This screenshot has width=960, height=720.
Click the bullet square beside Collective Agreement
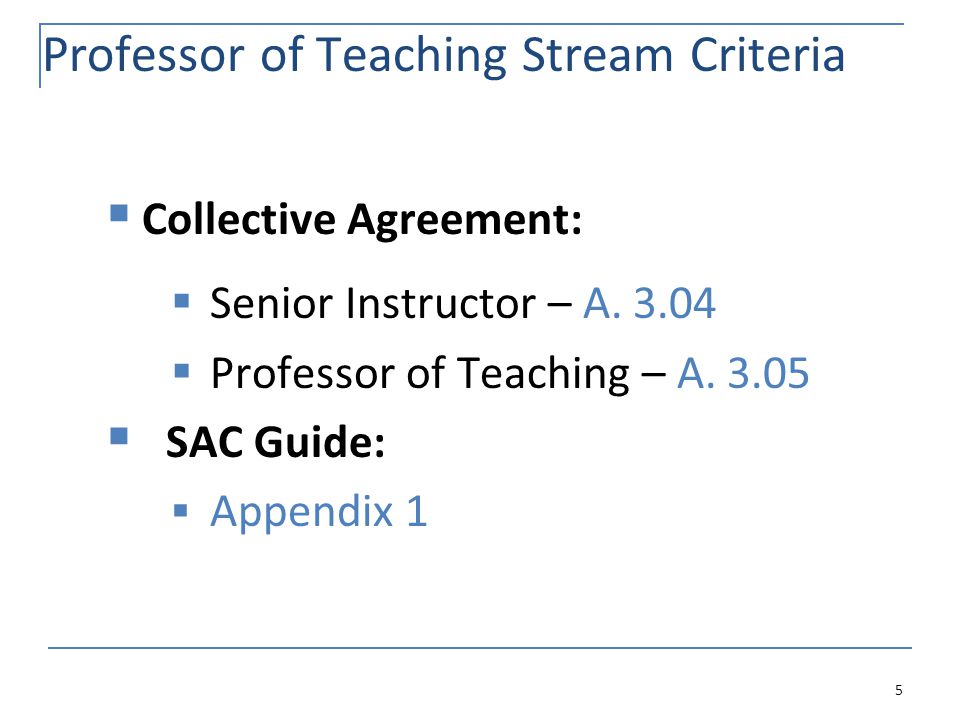coord(119,213)
